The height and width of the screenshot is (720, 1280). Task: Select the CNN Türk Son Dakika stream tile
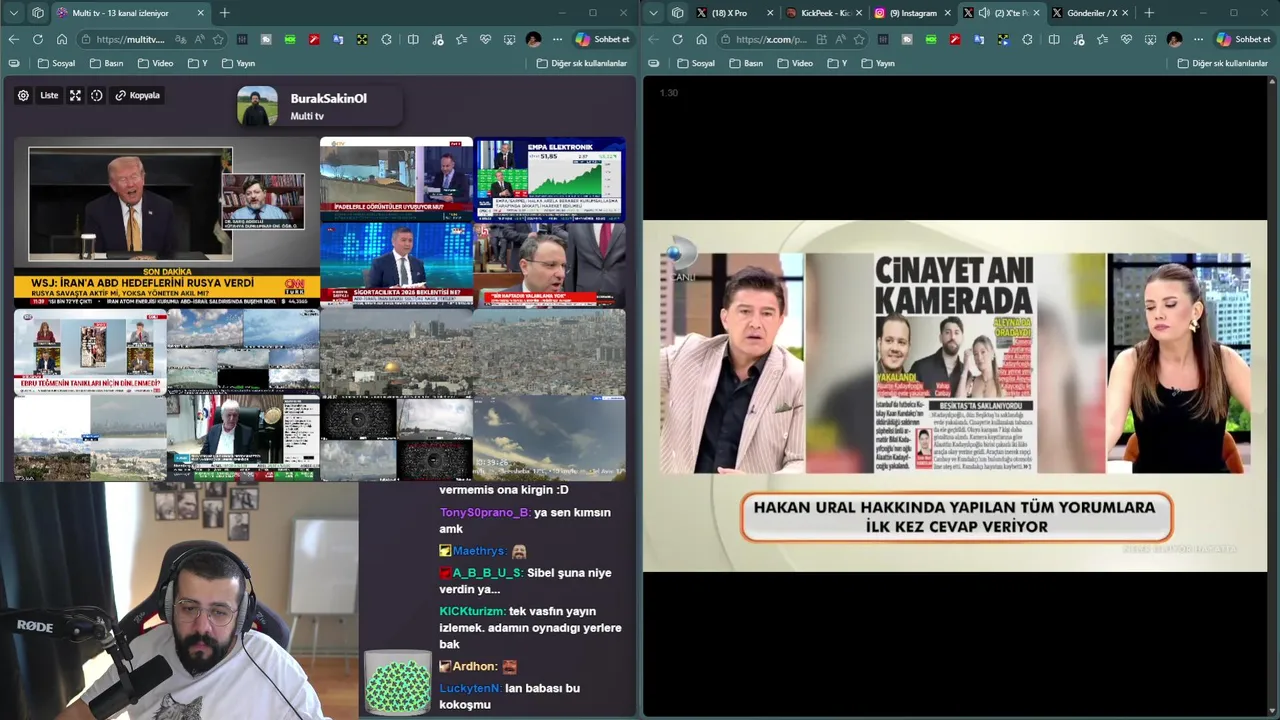coord(167,222)
